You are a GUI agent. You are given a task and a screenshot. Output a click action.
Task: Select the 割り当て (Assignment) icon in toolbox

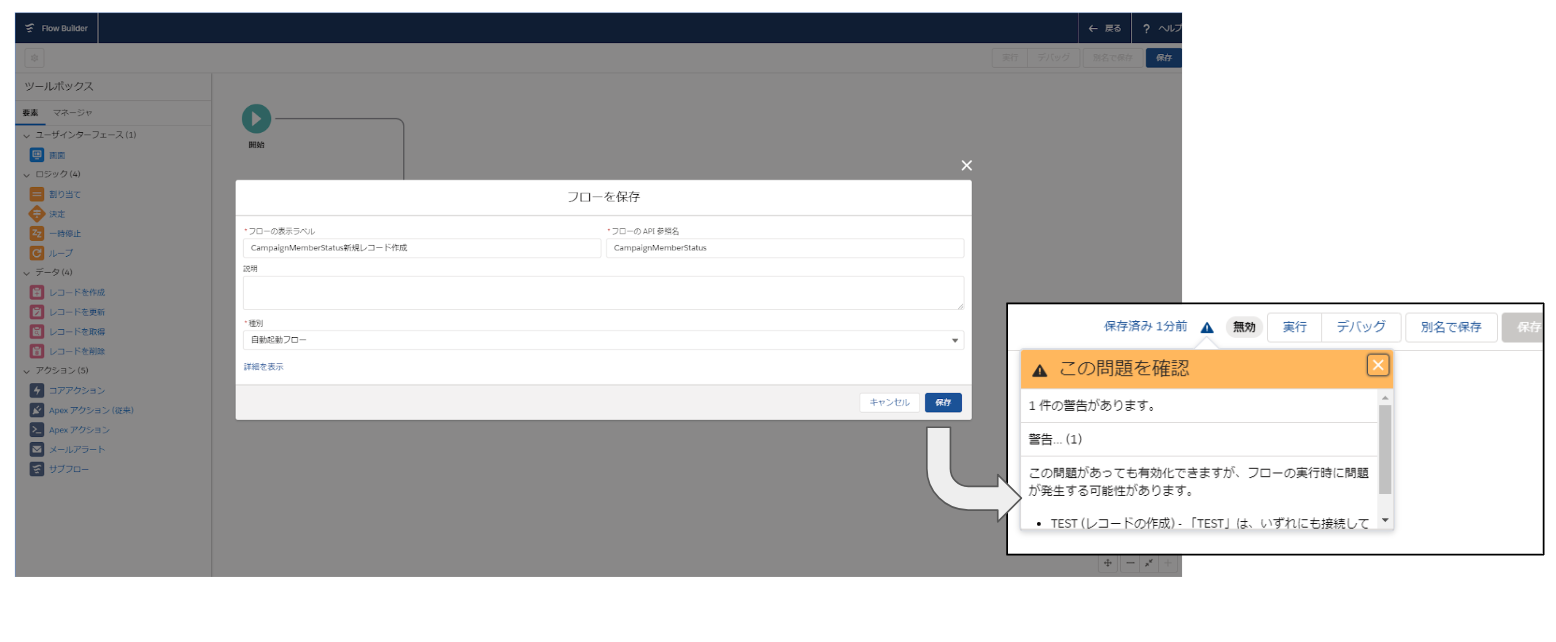pyautogui.click(x=37, y=194)
